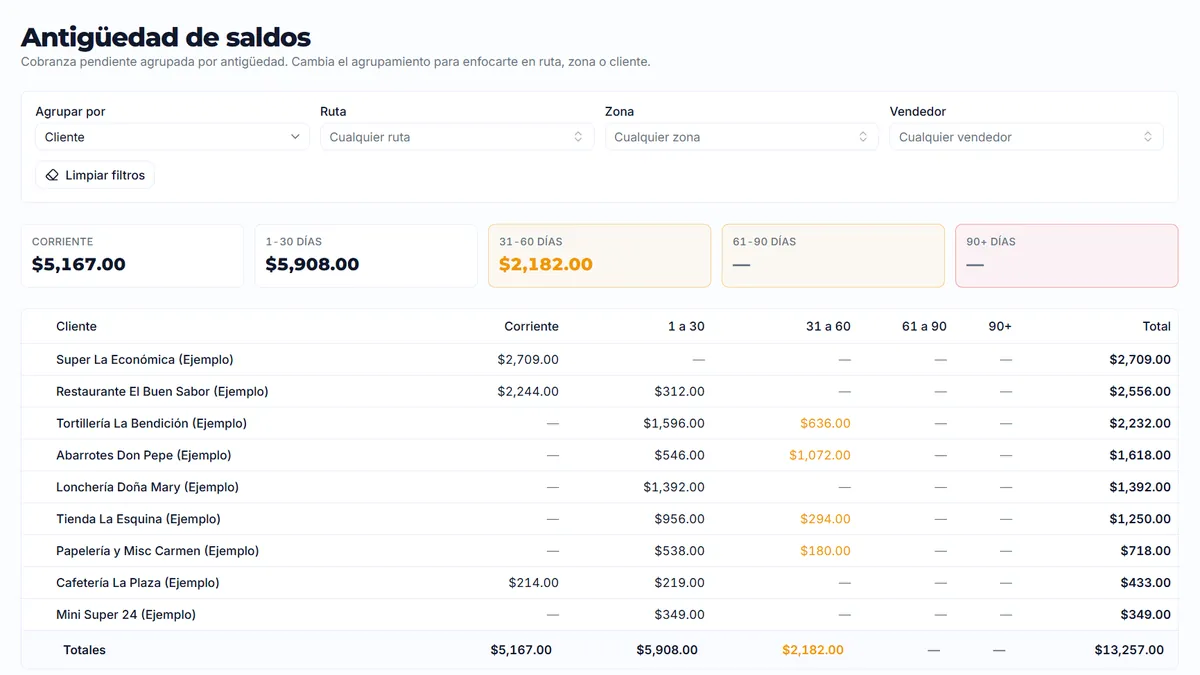Open the Agrupar por Cliente dropdown

[172, 137]
